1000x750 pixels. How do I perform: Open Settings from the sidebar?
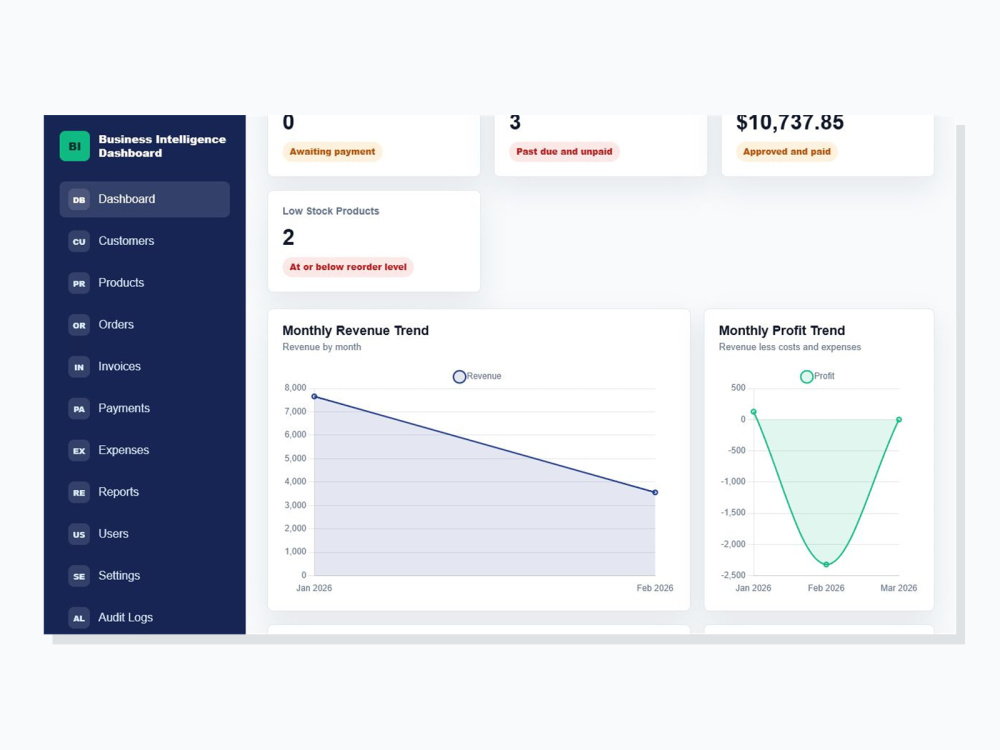point(145,575)
